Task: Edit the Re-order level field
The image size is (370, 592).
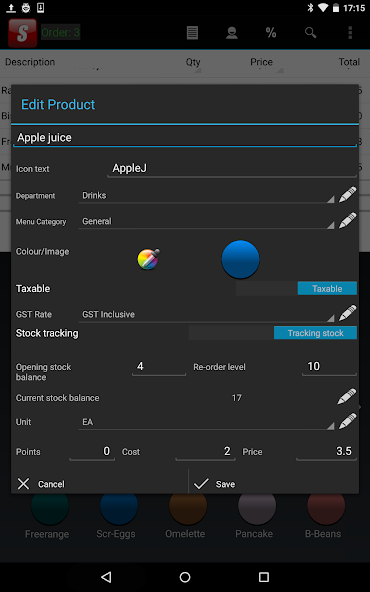Action: (x=329, y=367)
